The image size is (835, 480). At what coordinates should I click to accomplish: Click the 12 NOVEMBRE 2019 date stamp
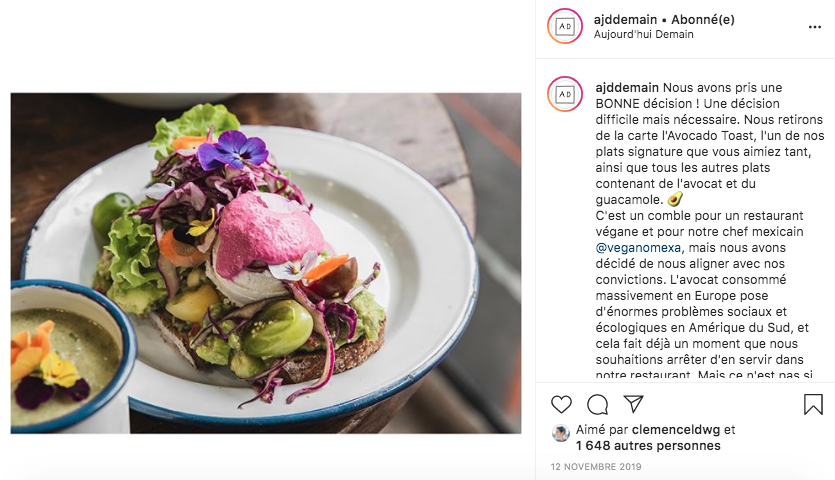click(x=596, y=467)
